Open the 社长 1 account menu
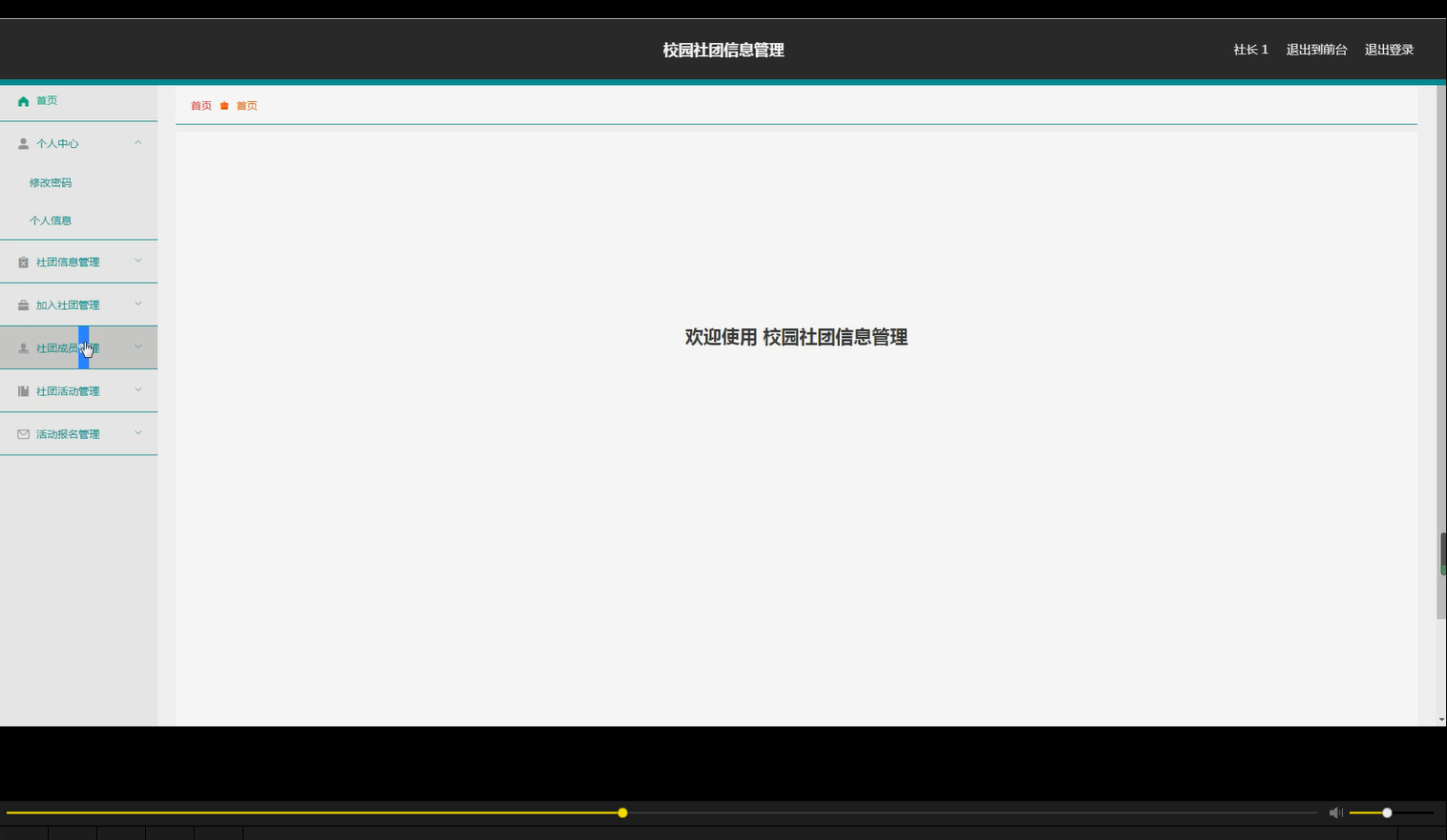This screenshot has width=1447, height=840. tap(1250, 49)
